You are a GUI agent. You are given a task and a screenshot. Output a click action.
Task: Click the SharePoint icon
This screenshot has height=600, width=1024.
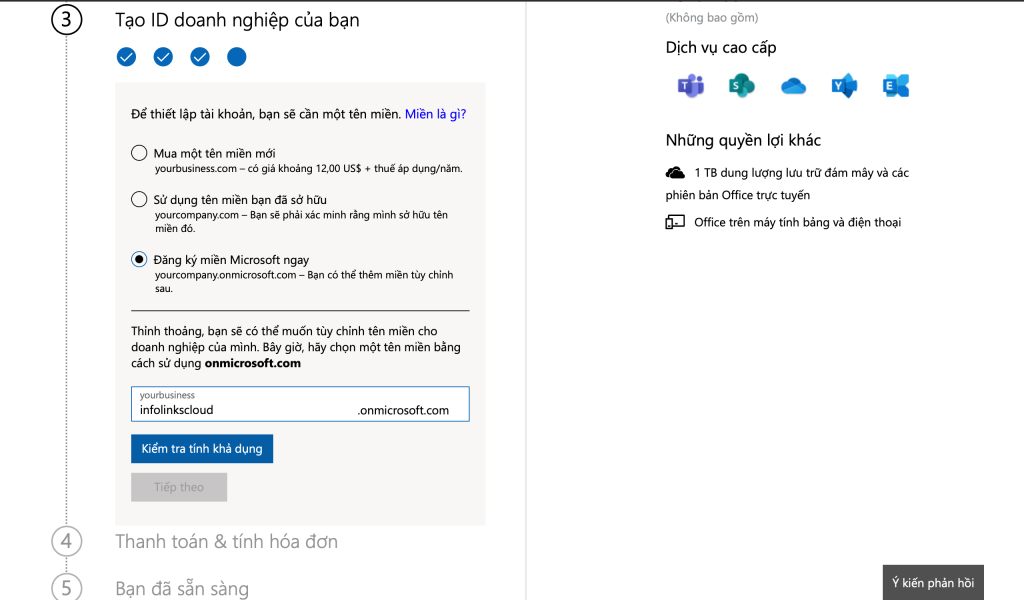coord(741,86)
